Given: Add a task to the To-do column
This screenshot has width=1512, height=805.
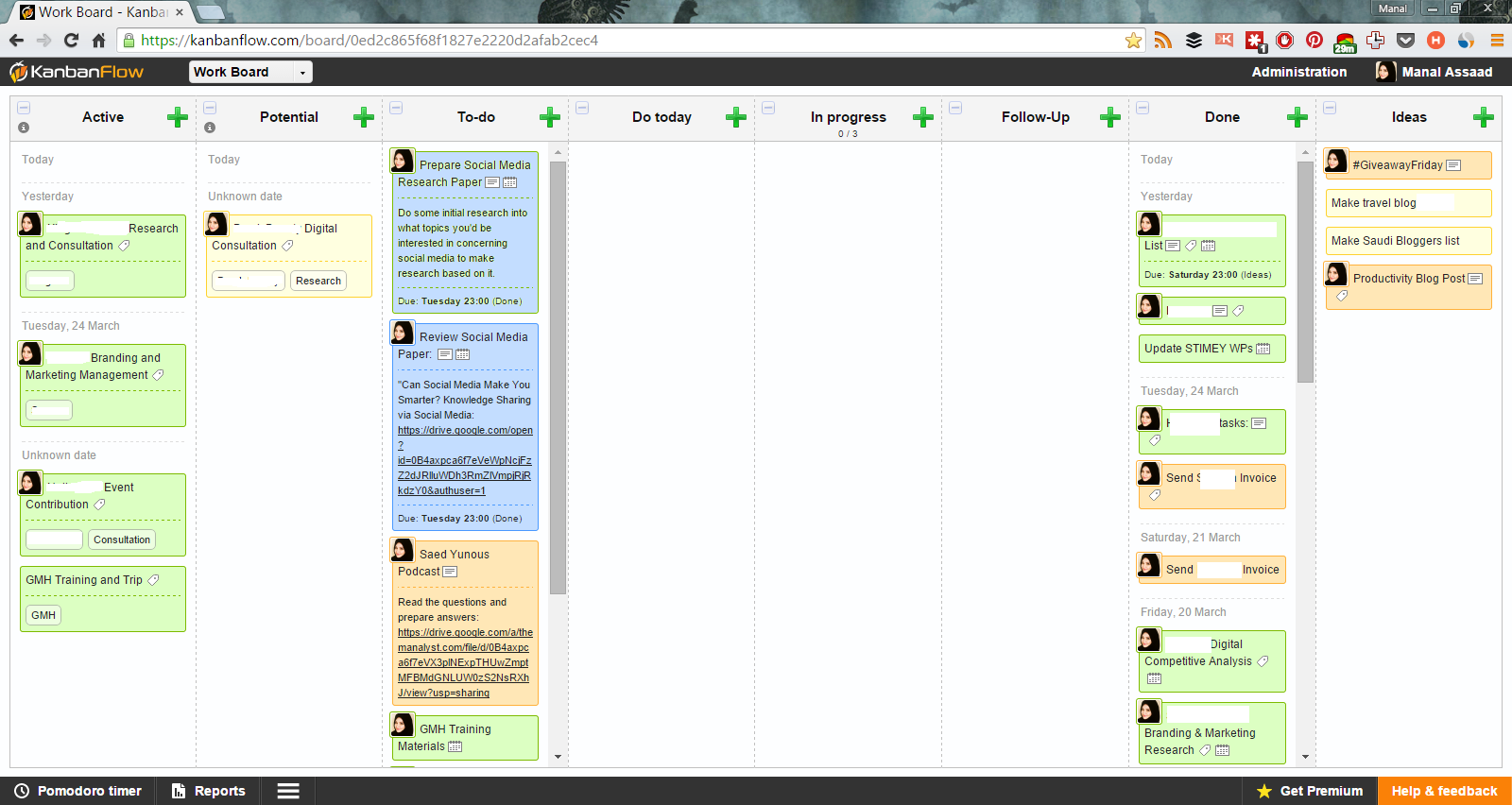Looking at the screenshot, I should pyautogui.click(x=550, y=117).
